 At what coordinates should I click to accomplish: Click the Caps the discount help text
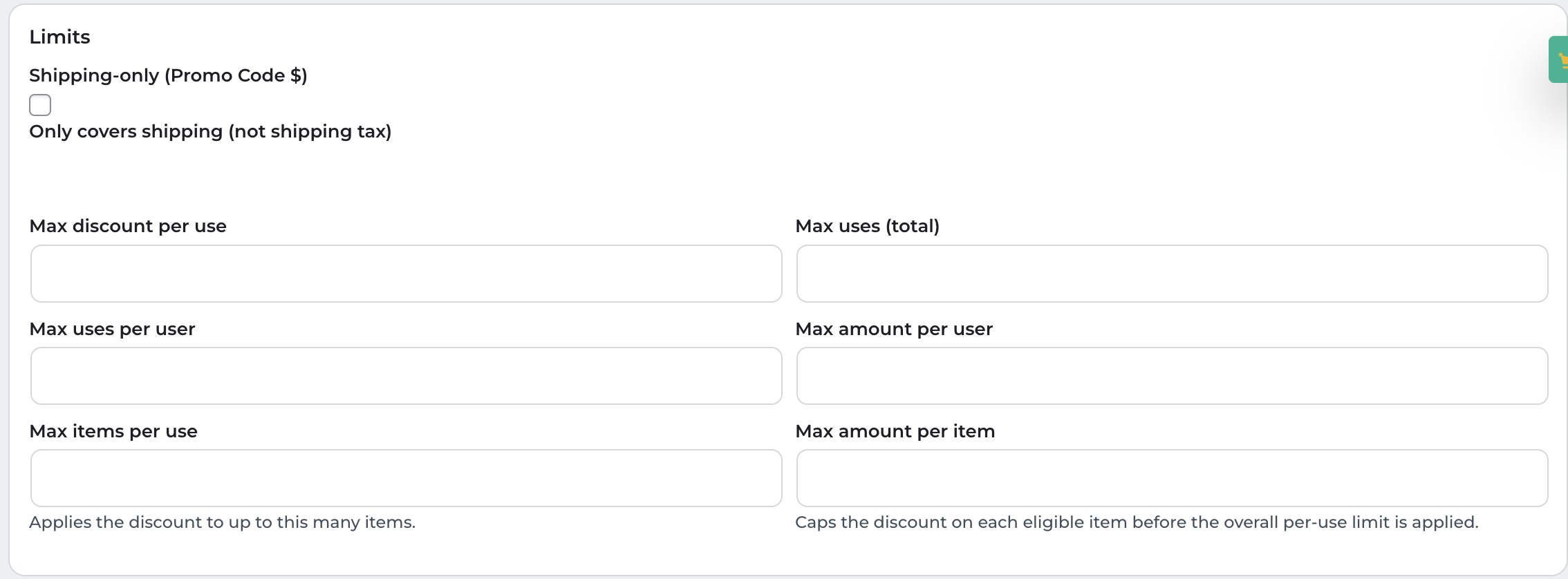tap(1136, 522)
